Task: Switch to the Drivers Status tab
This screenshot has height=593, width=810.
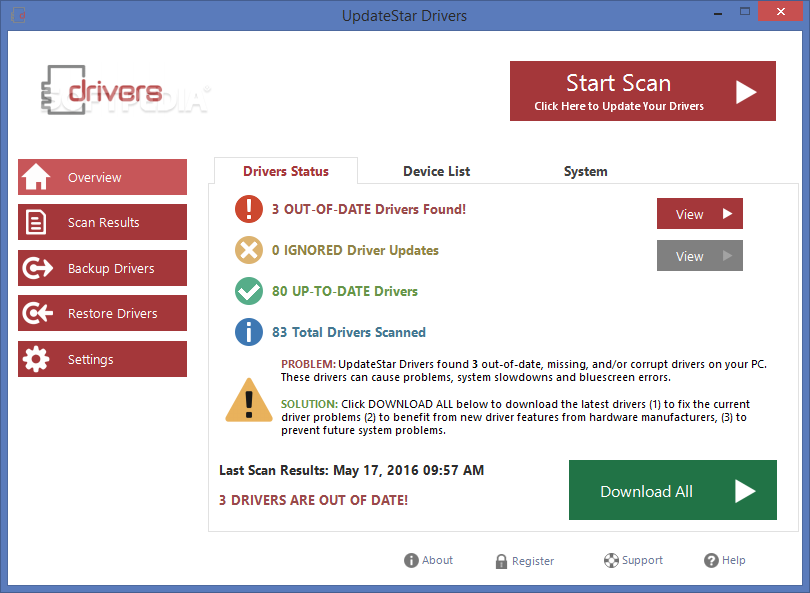Action: click(x=286, y=171)
